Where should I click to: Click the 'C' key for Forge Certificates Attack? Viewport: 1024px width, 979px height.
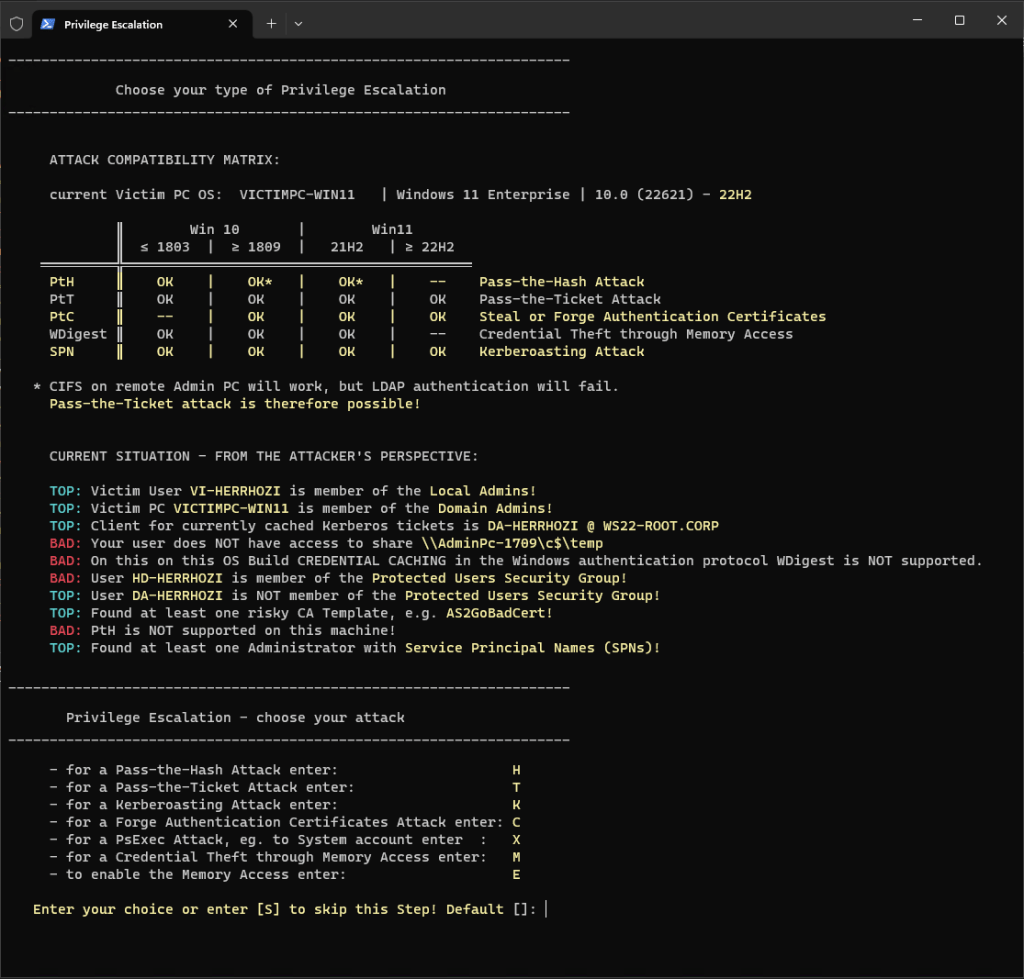point(516,822)
